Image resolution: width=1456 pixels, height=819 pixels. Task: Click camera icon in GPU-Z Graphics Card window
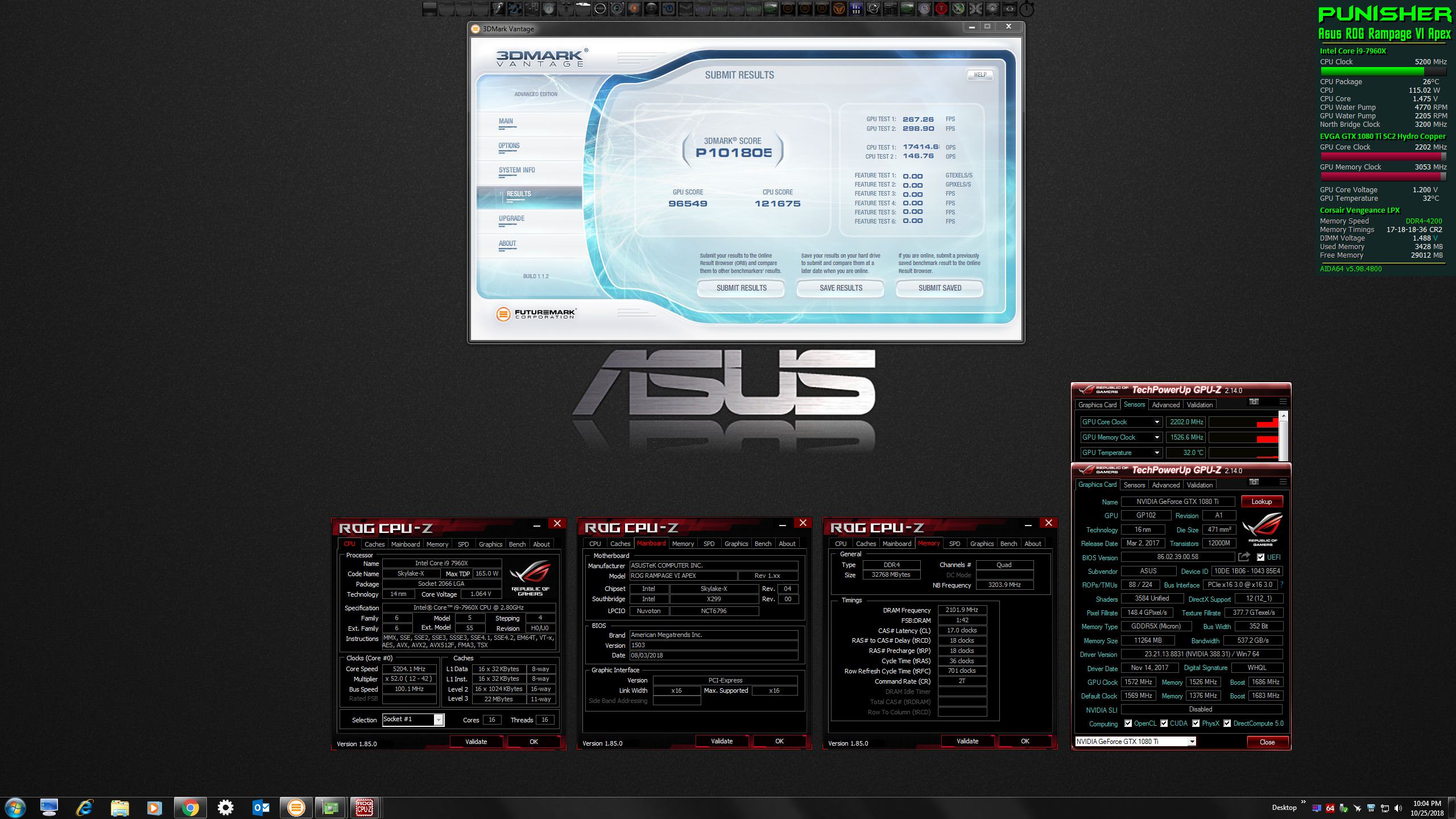[1254, 482]
